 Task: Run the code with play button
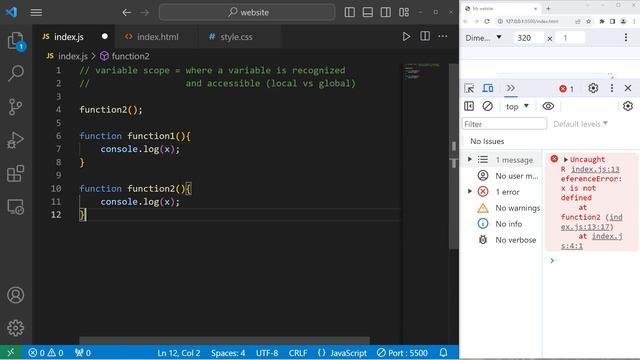[406, 36]
